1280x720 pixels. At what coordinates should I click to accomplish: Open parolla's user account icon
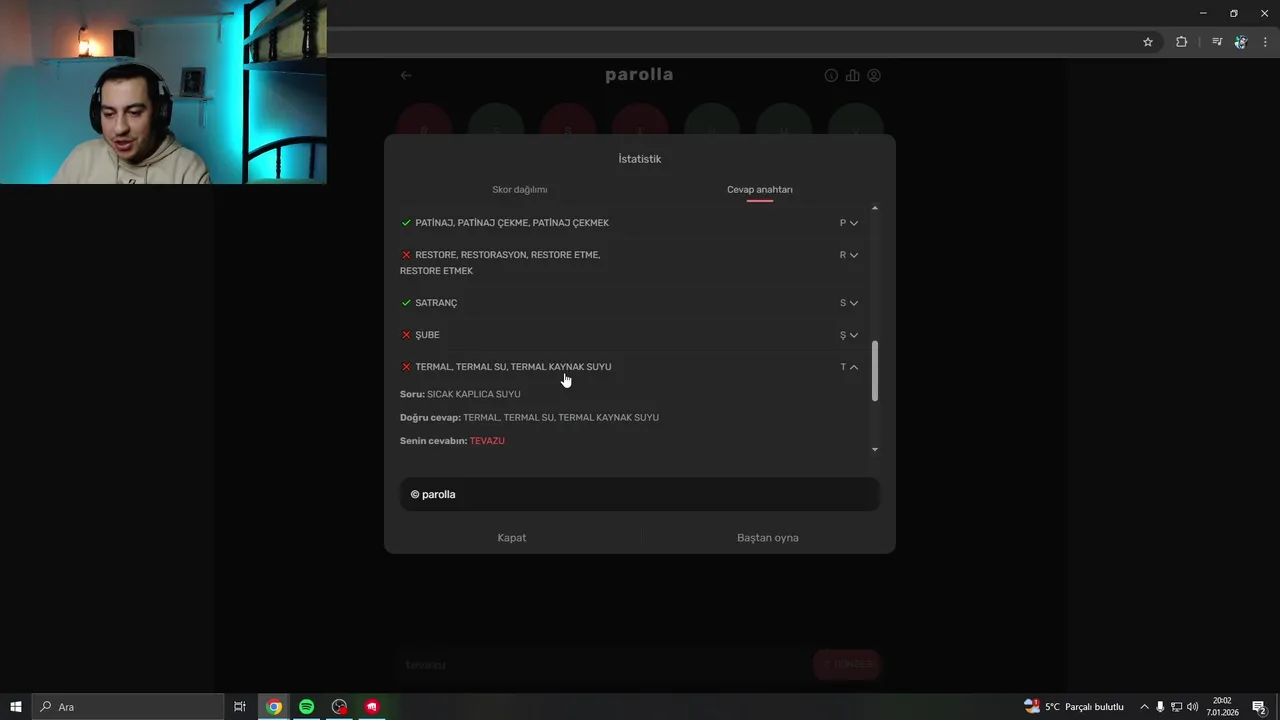(874, 75)
